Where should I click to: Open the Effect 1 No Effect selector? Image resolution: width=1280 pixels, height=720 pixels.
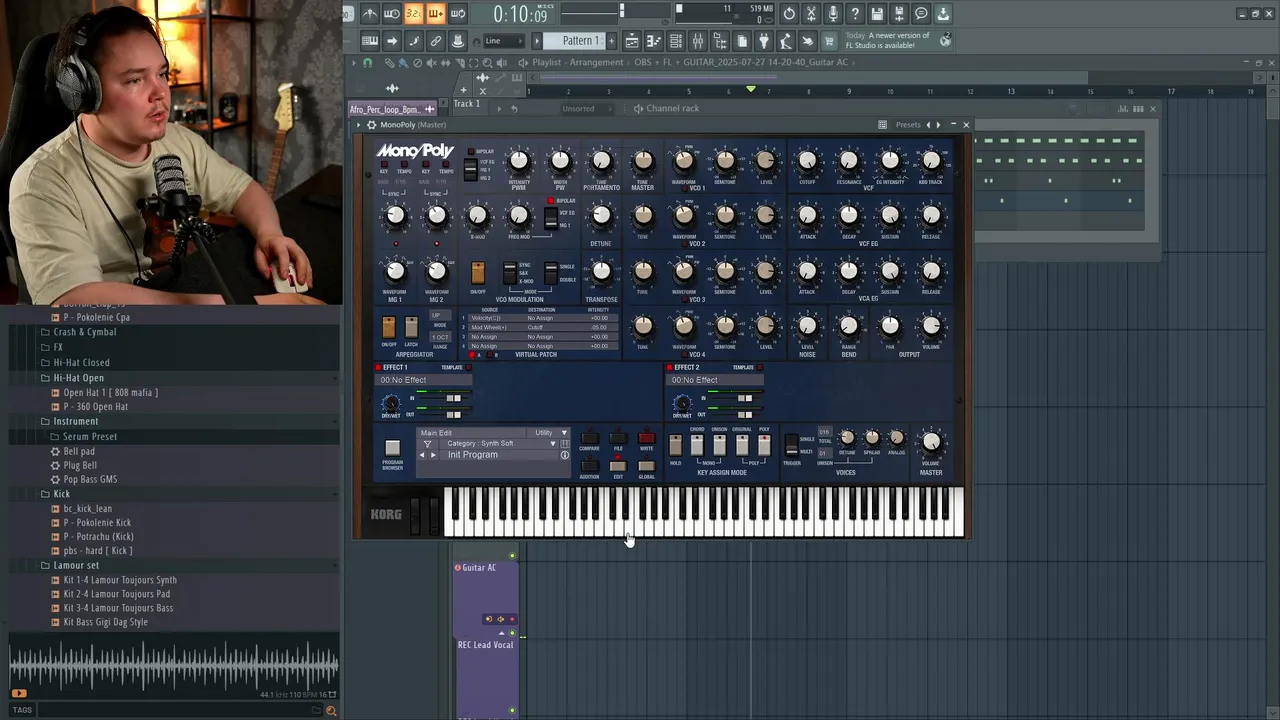pyautogui.click(x=423, y=380)
